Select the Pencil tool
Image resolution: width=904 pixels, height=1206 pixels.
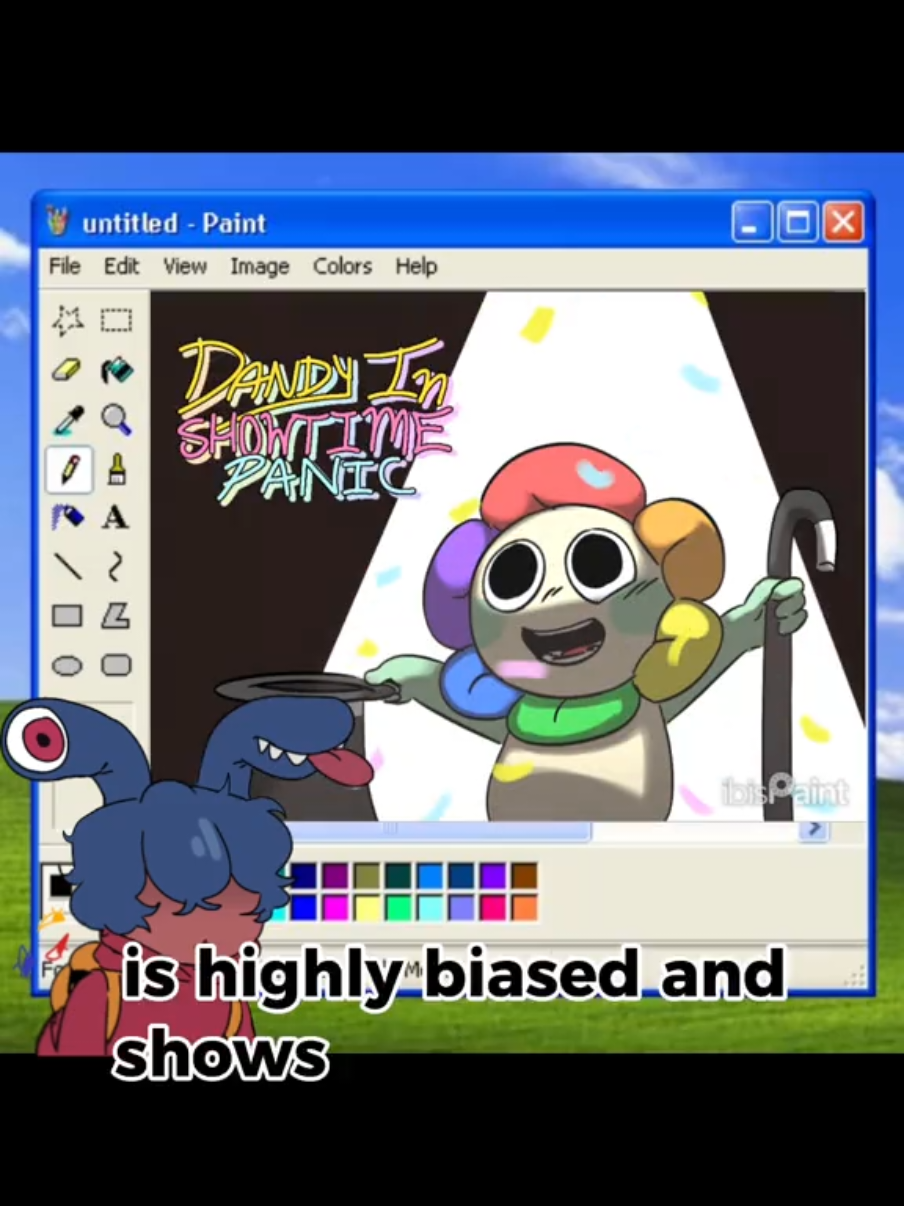[x=69, y=469]
